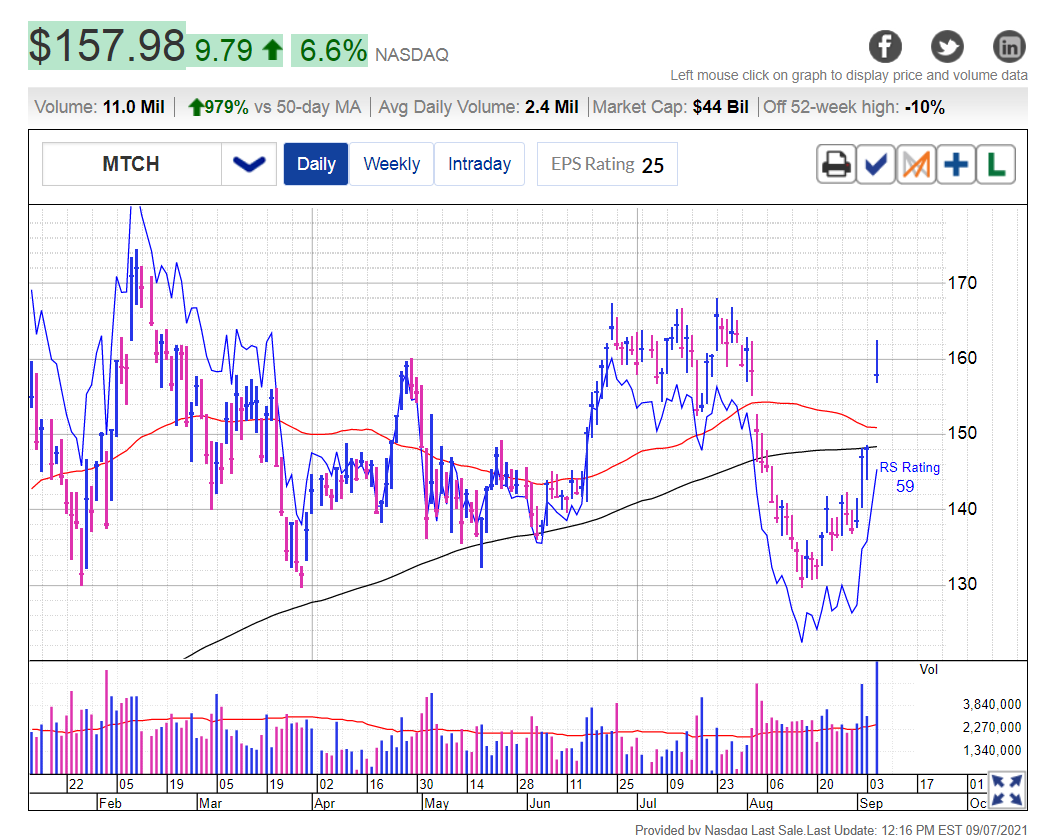Click Off 52-week high -10% stat
Screen dimensions: 1060x835
pyautogui.click(x=854, y=107)
